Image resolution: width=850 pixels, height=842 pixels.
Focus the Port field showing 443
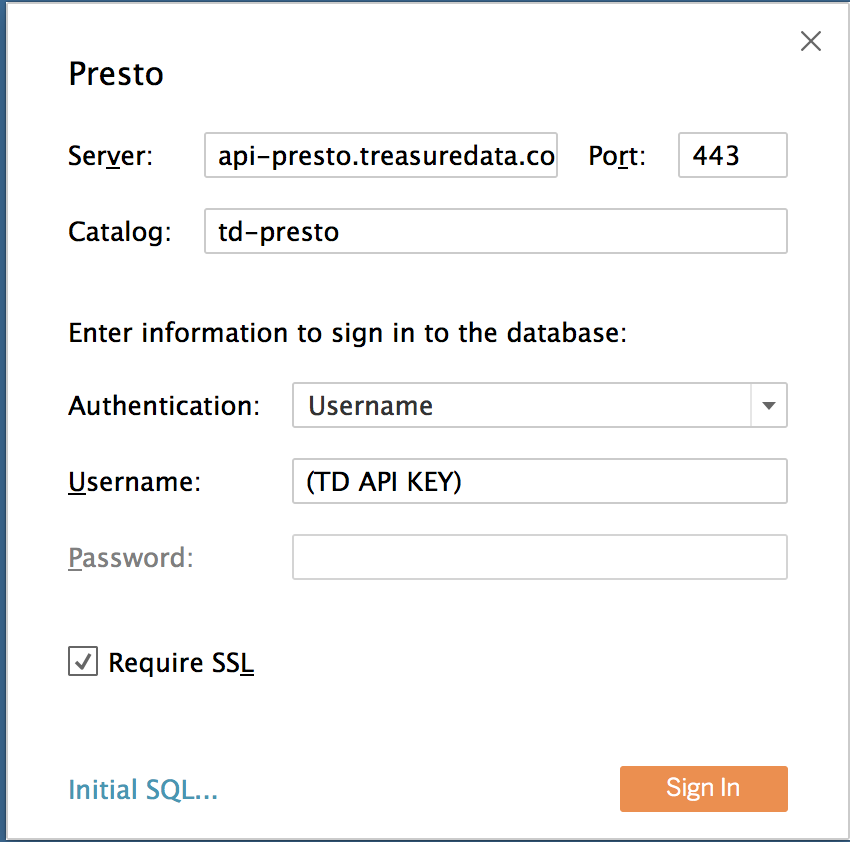tap(732, 155)
